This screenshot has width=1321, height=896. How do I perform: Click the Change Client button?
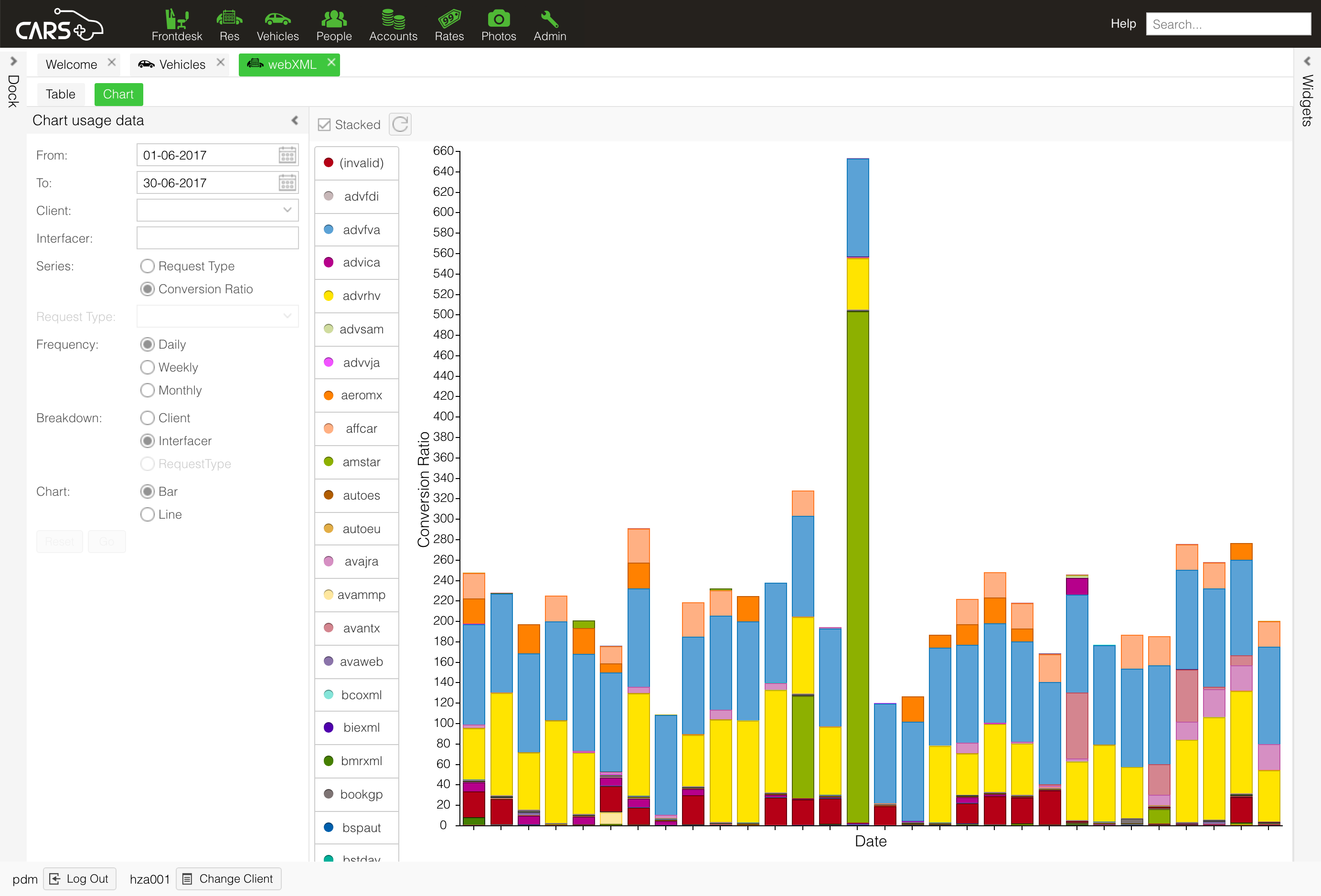tap(228, 879)
